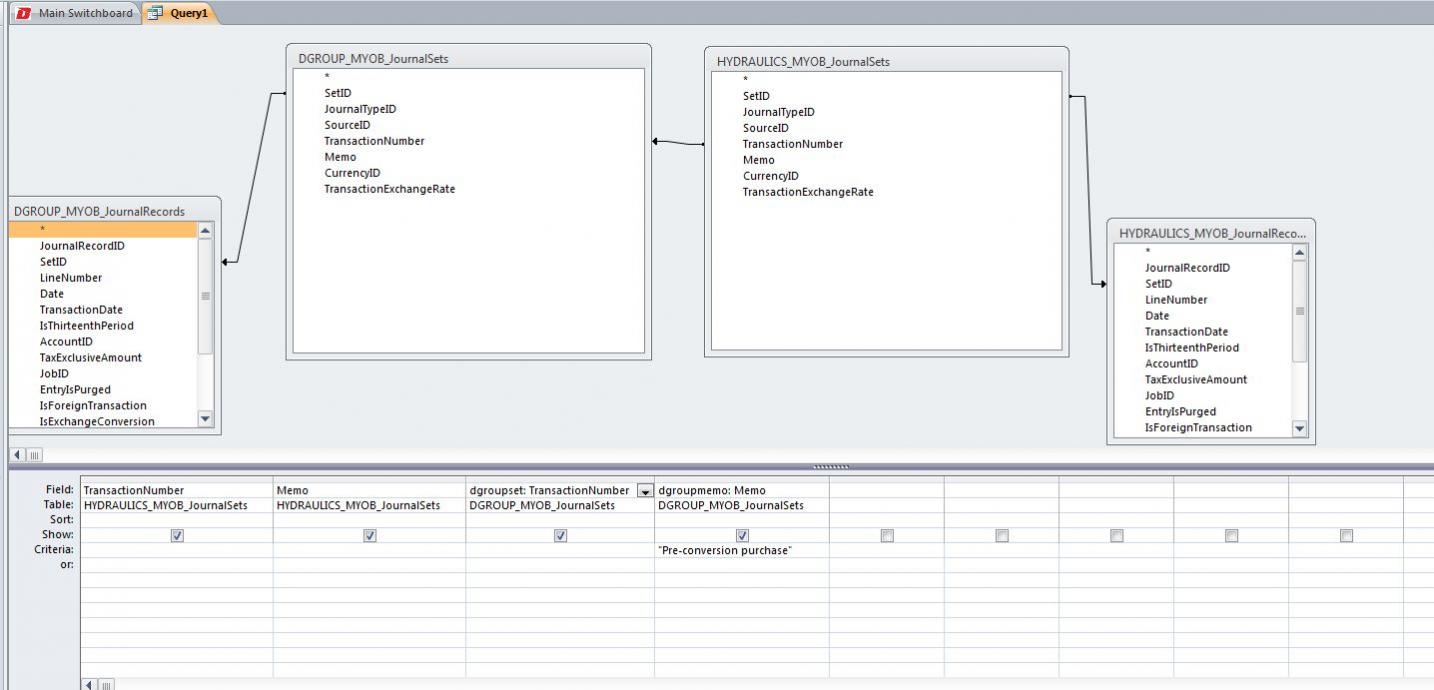Click the Field cell containing HYDRAULICS Memo
1434x690 pixels.
pos(370,491)
